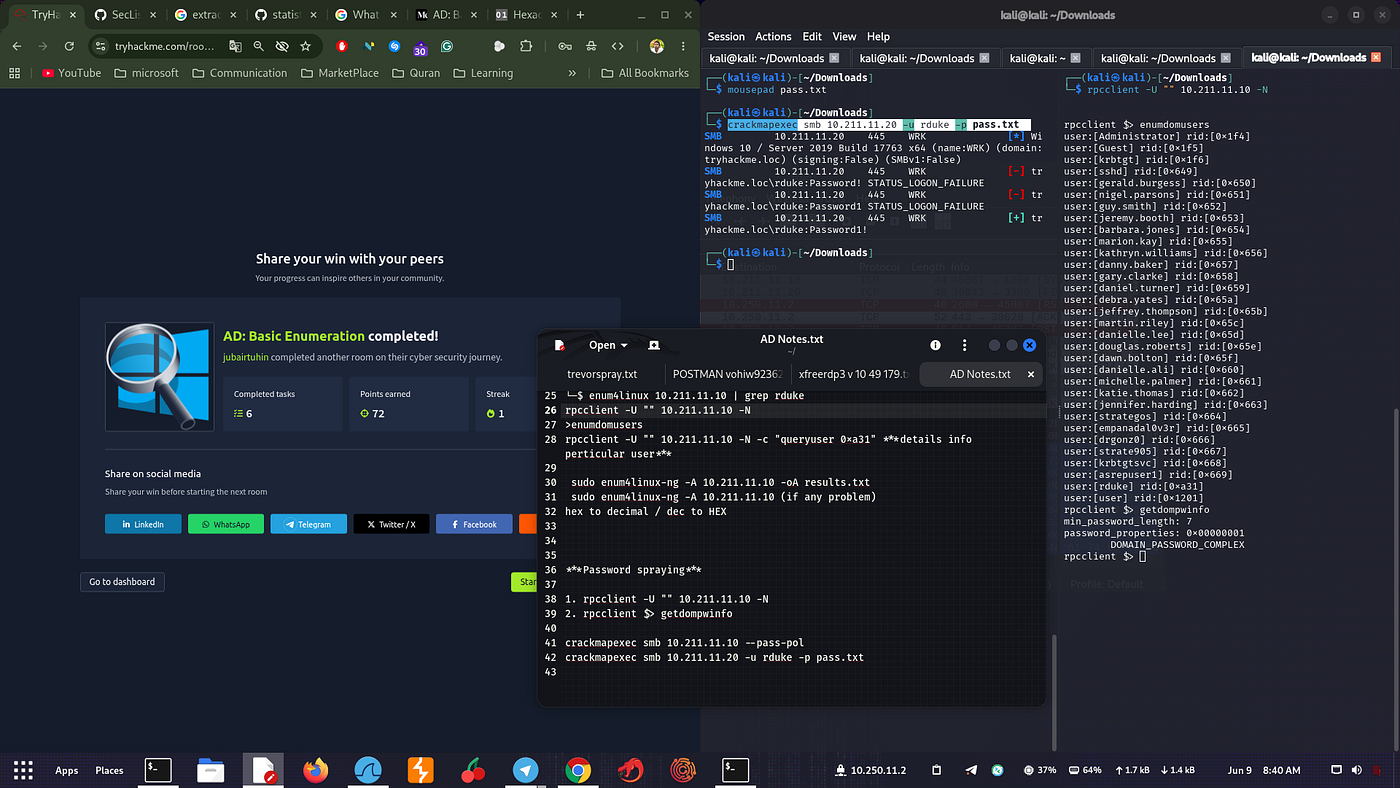The width and height of the screenshot is (1400, 788).
Task: Click the angle-brackets code extension icon
Action: point(618,46)
